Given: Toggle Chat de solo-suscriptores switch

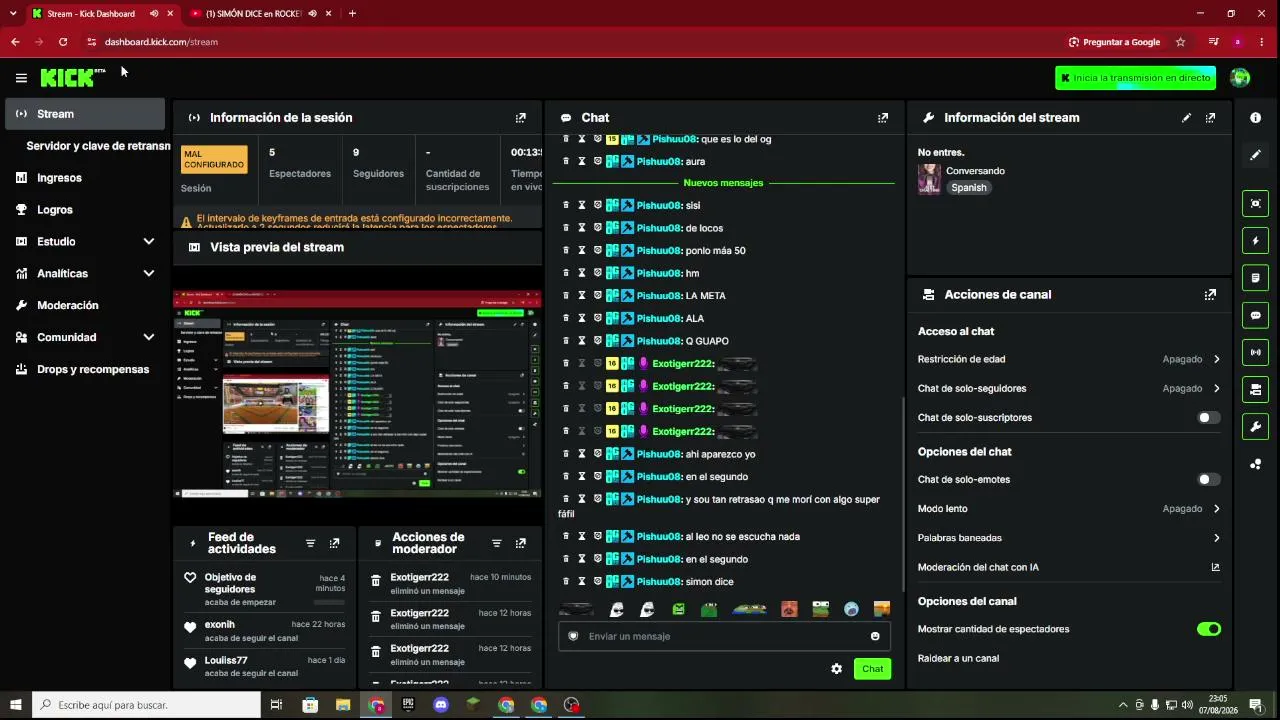Looking at the screenshot, I should click(1209, 418).
